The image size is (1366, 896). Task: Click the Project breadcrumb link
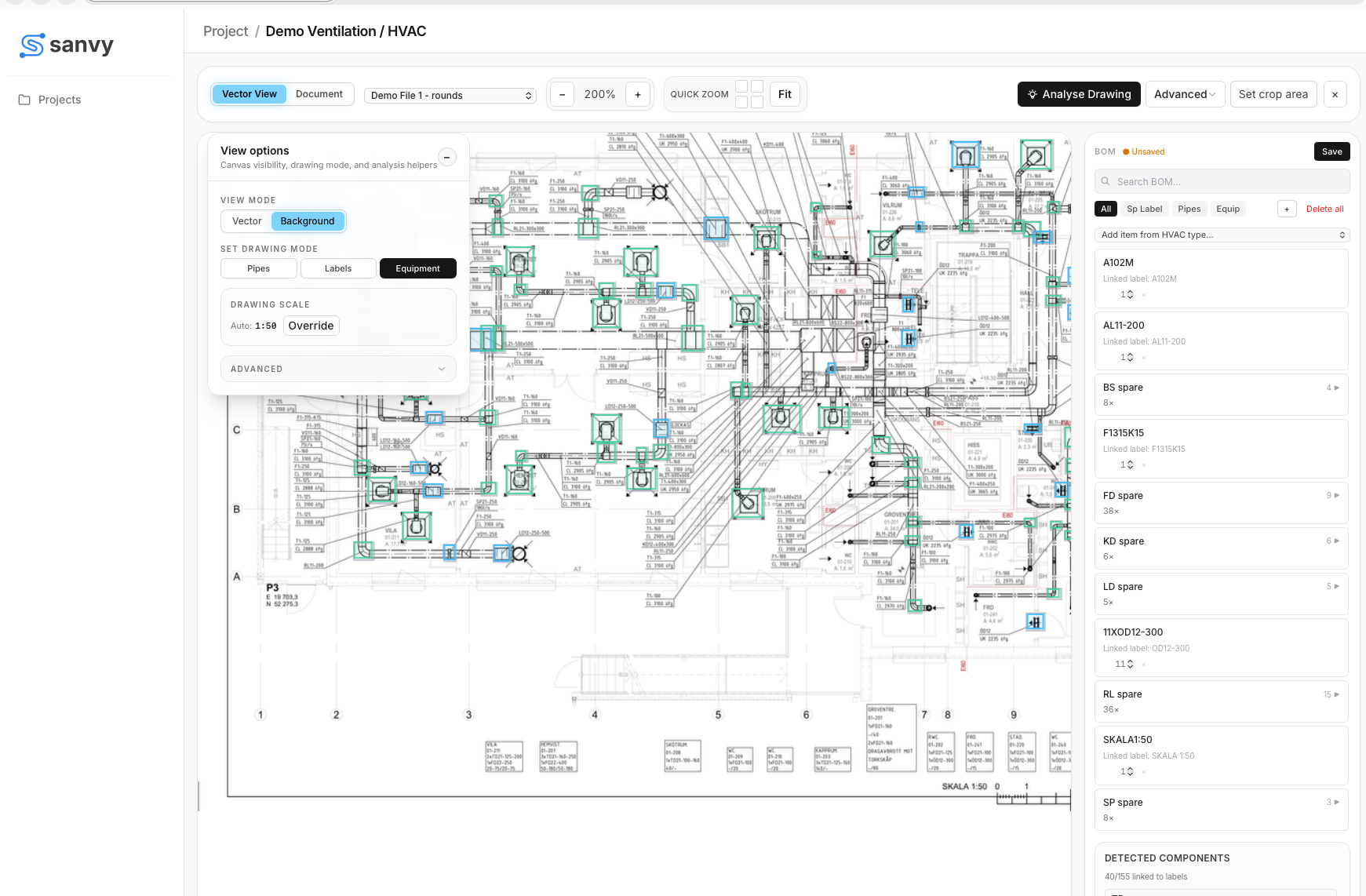(x=225, y=31)
